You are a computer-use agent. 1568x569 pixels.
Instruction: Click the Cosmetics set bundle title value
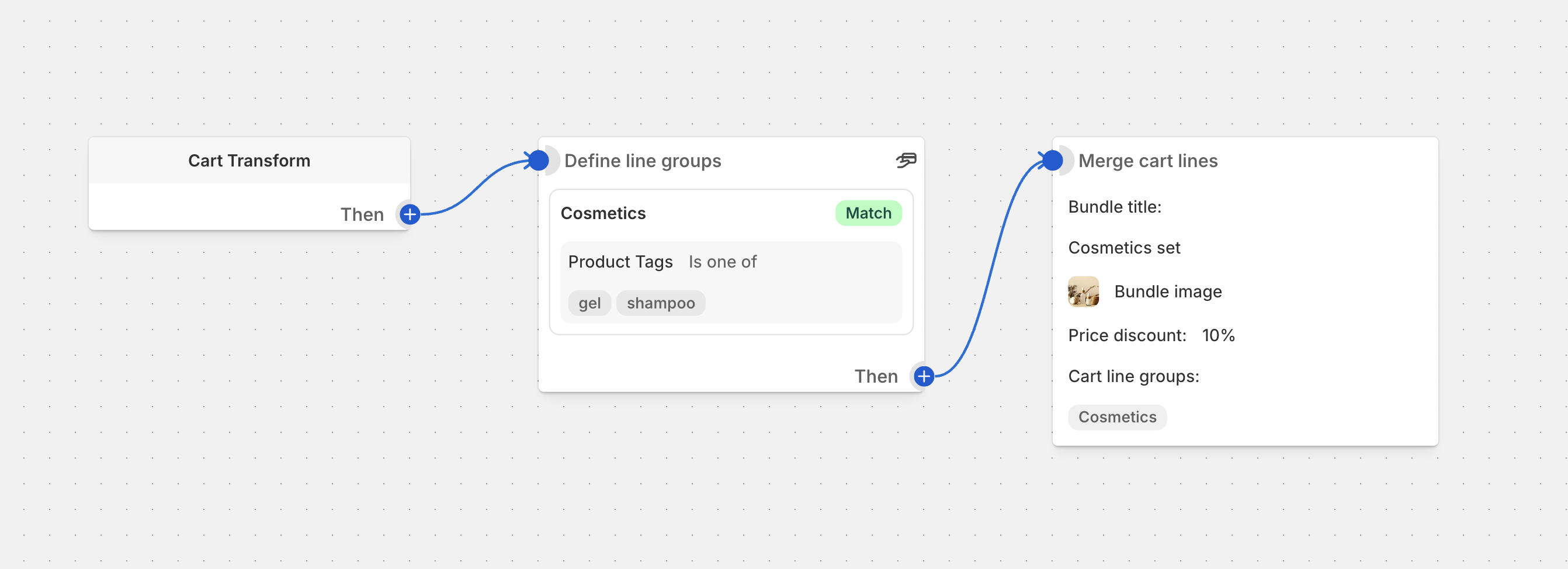tap(1123, 248)
